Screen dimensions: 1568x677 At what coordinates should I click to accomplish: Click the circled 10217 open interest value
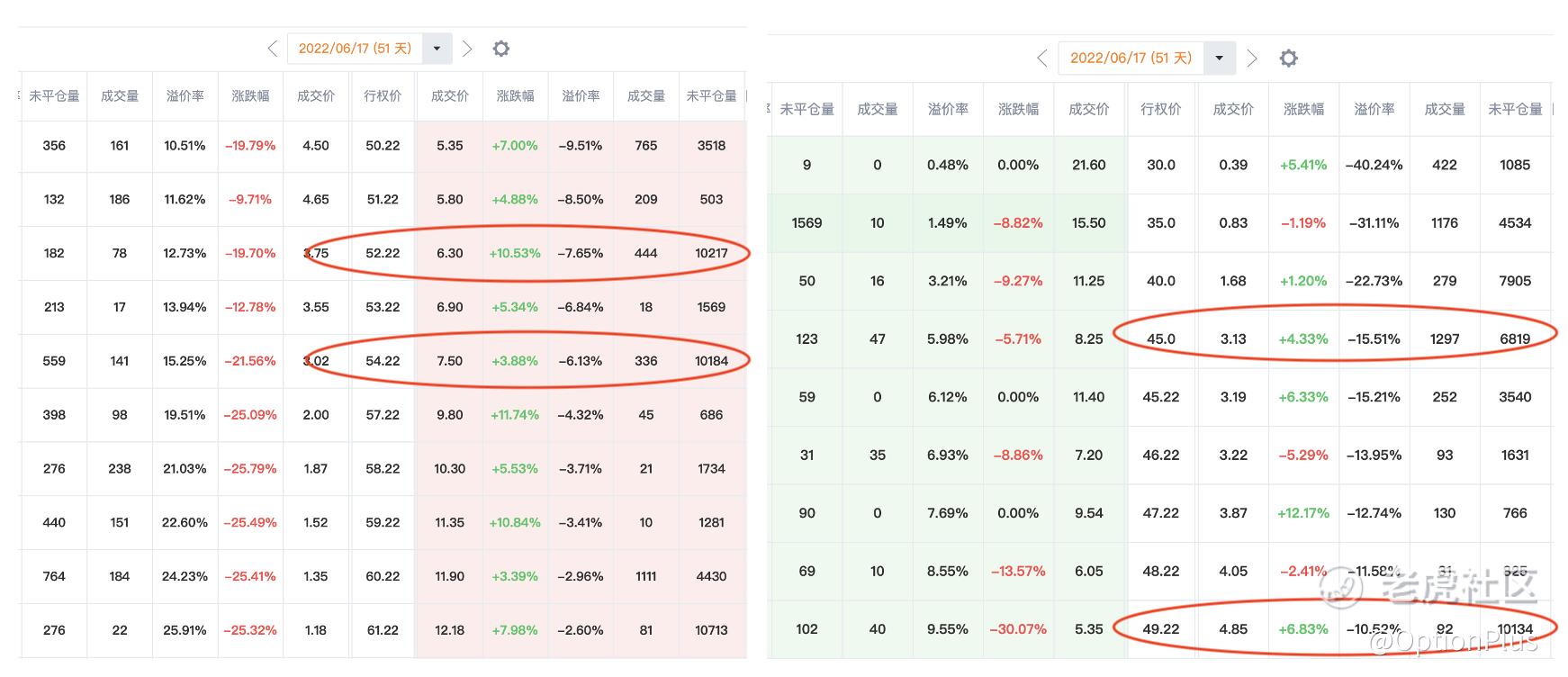tap(711, 253)
